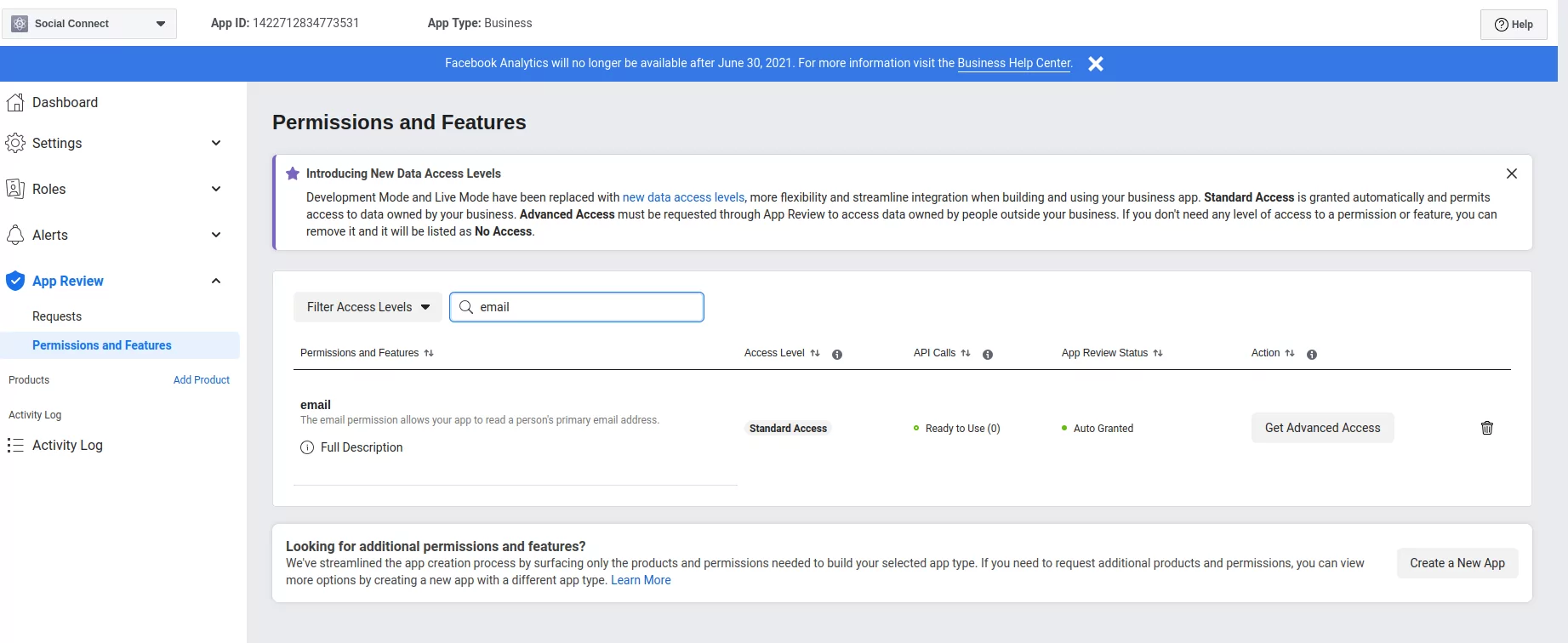Click the info icon beside API Calls
This screenshot has height=643, width=1568.
click(x=988, y=355)
